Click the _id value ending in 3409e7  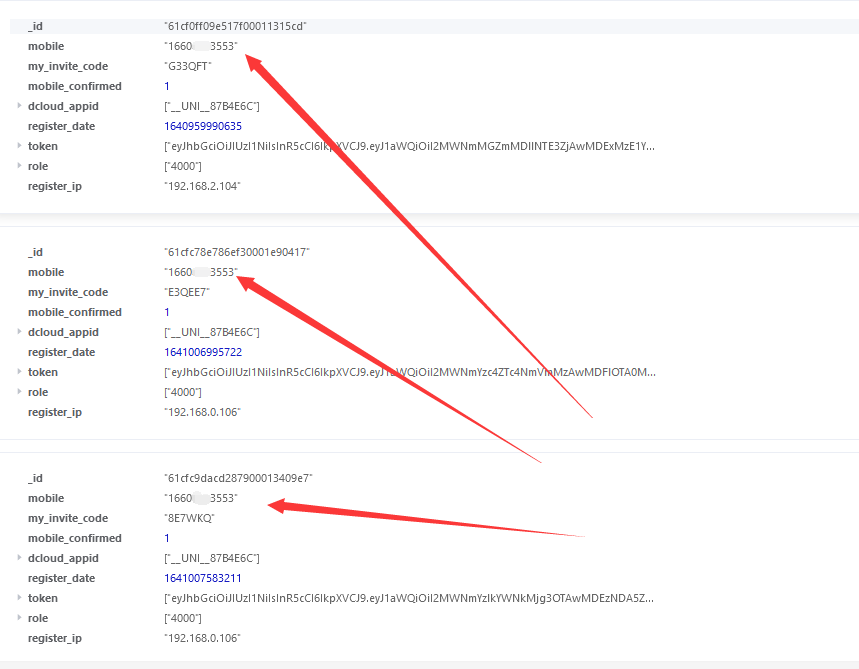coord(238,478)
